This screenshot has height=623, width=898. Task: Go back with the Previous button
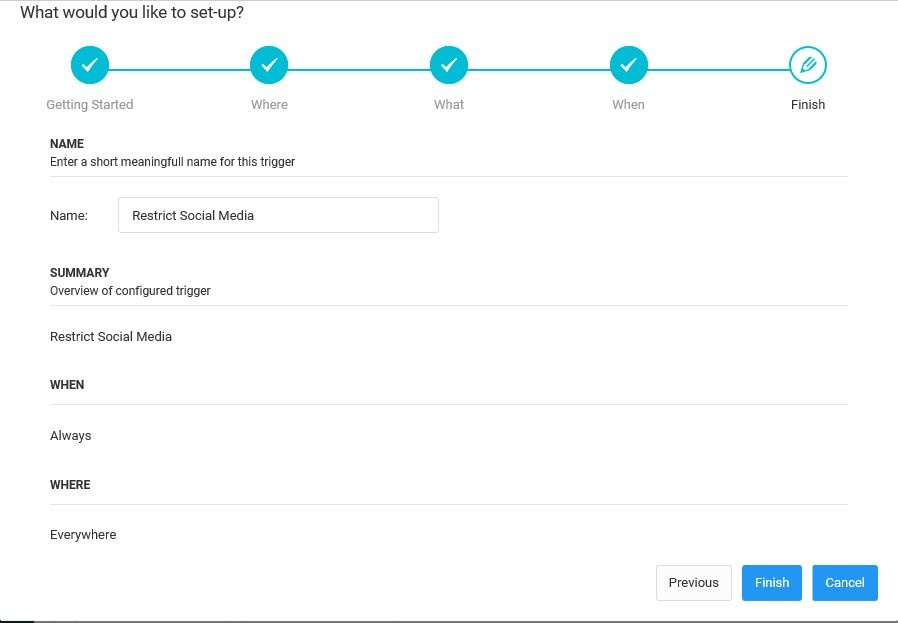pyautogui.click(x=693, y=583)
